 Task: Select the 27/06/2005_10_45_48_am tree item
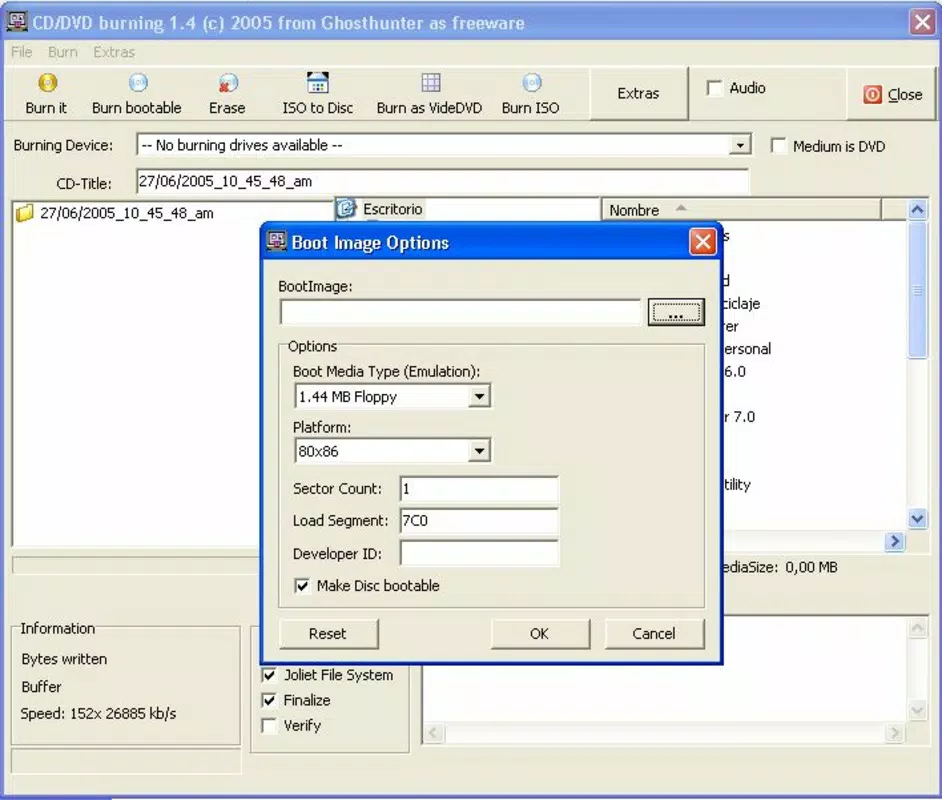click(127, 213)
